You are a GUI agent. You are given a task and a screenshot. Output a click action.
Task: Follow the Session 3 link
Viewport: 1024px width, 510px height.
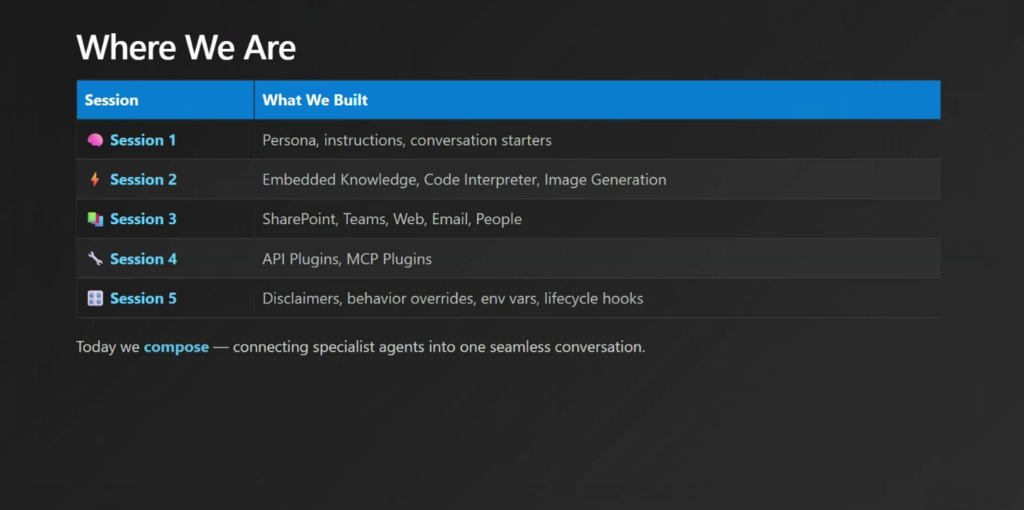click(x=143, y=219)
